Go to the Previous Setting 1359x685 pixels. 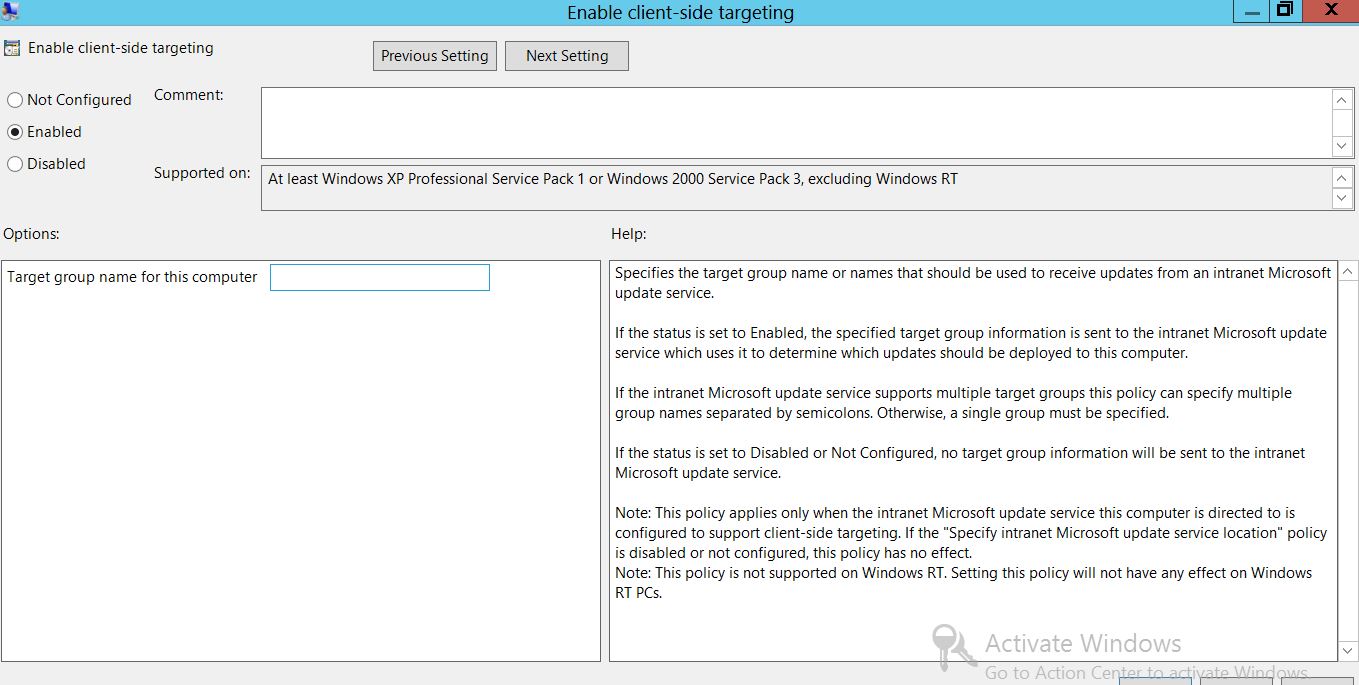[x=434, y=56]
